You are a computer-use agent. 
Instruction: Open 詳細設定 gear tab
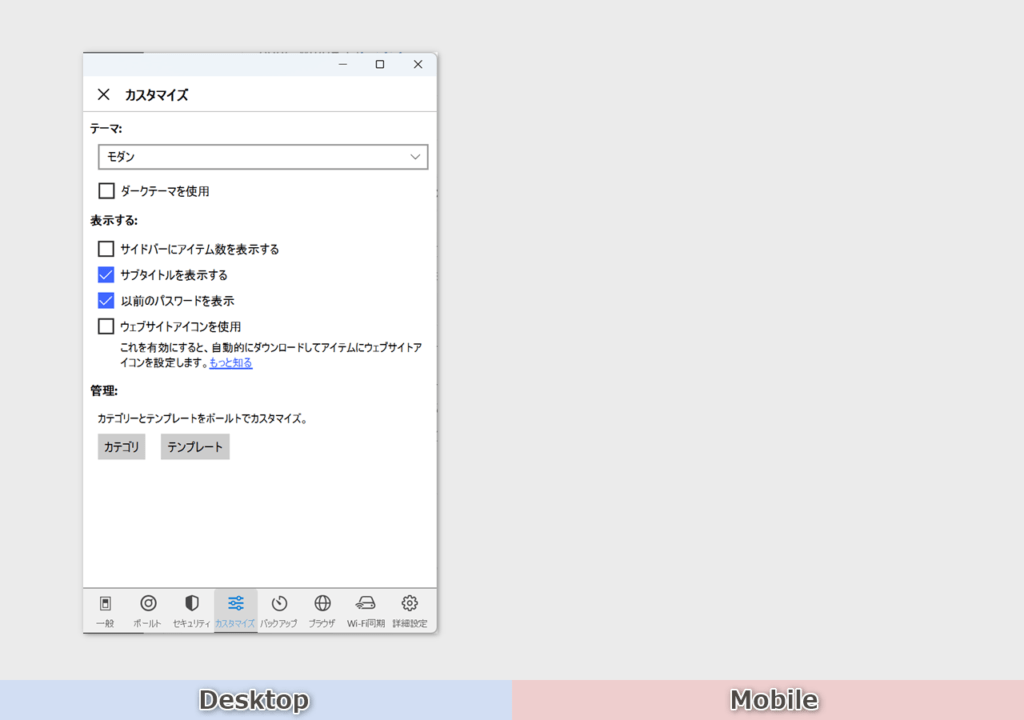click(409, 611)
